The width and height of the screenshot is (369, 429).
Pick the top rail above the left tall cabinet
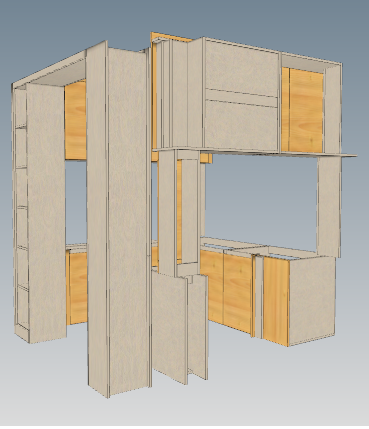pos(50,68)
